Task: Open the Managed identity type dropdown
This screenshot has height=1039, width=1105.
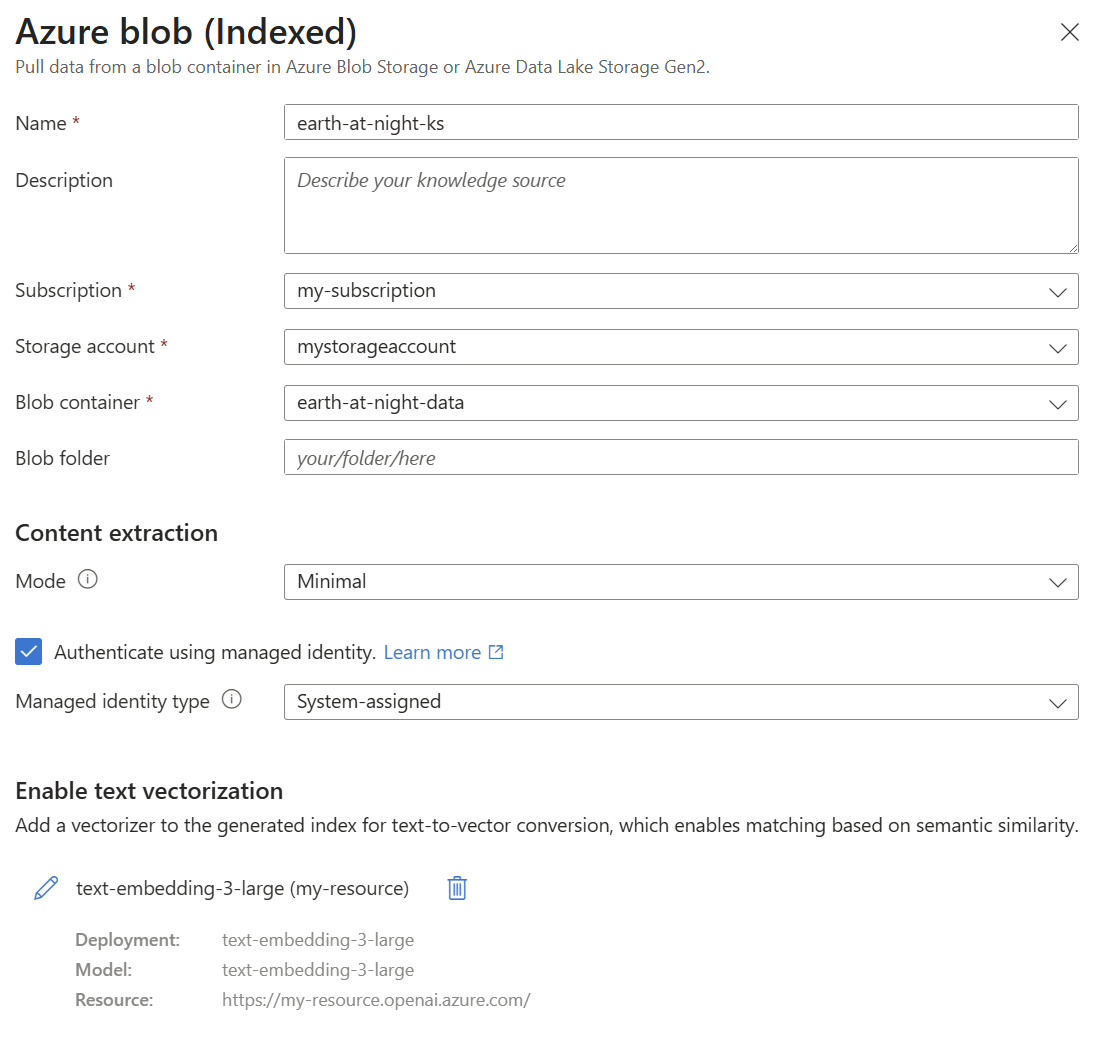Action: coord(681,702)
